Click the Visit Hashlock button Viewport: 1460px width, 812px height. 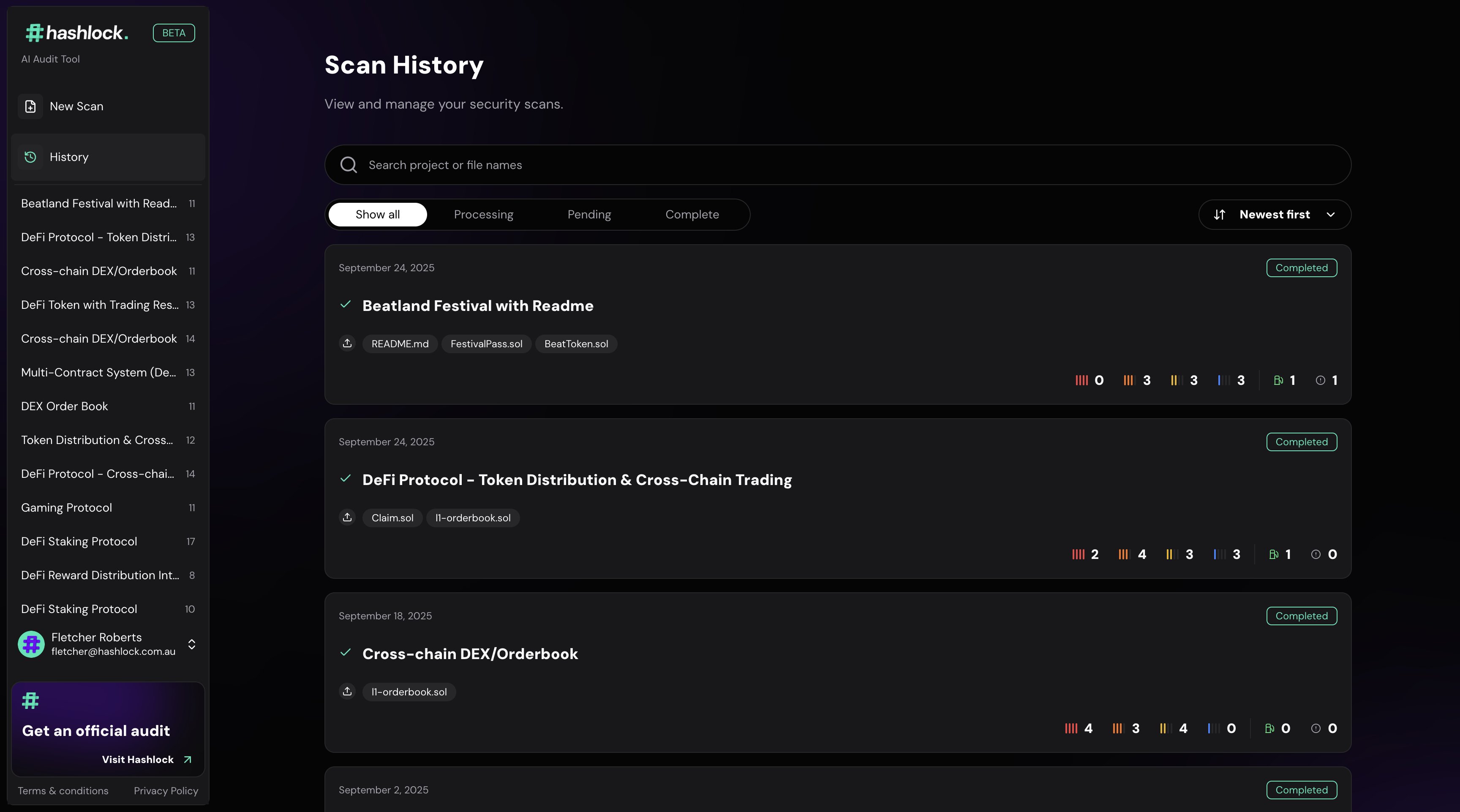(138, 759)
